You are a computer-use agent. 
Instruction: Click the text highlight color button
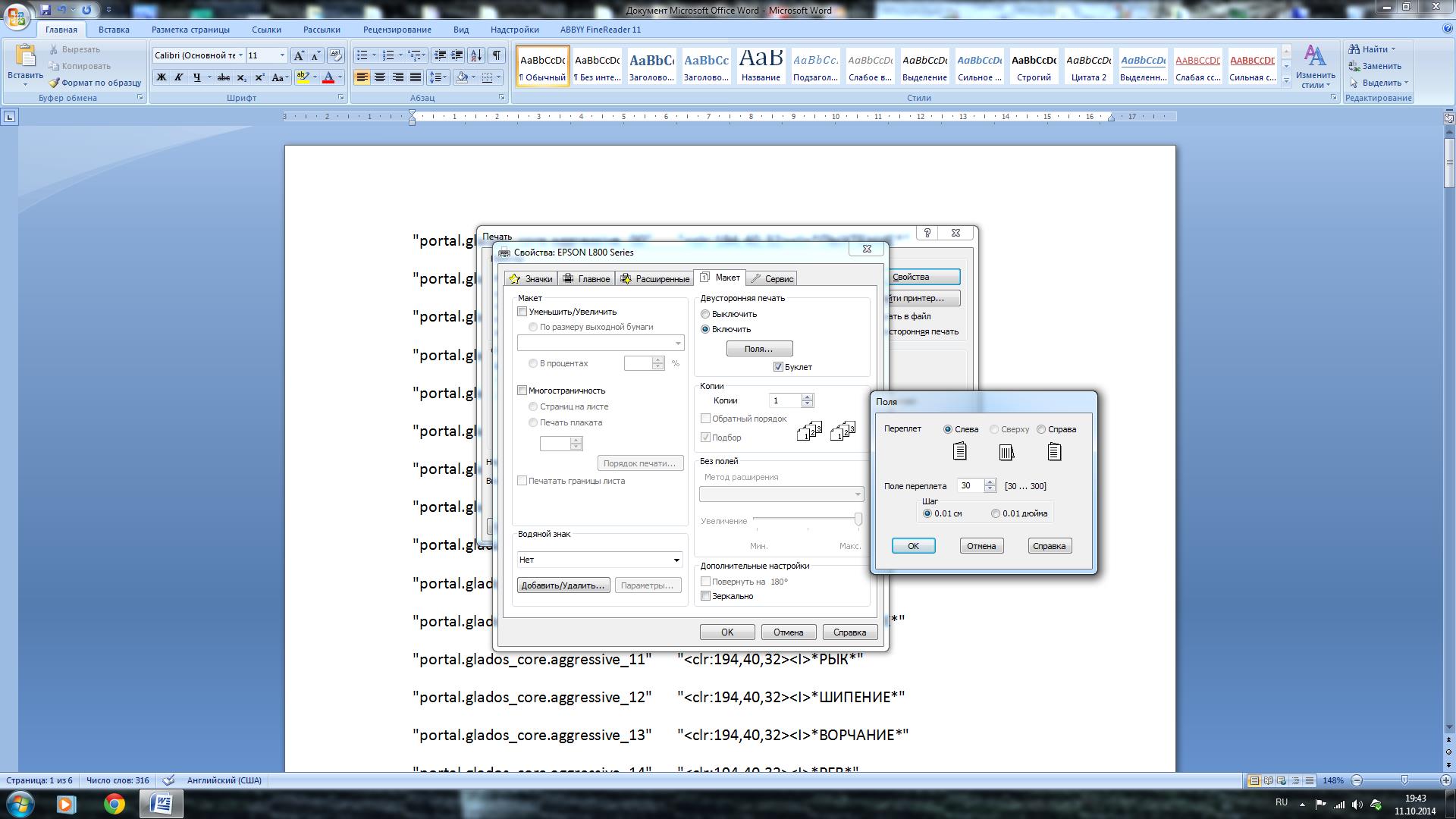[x=303, y=77]
